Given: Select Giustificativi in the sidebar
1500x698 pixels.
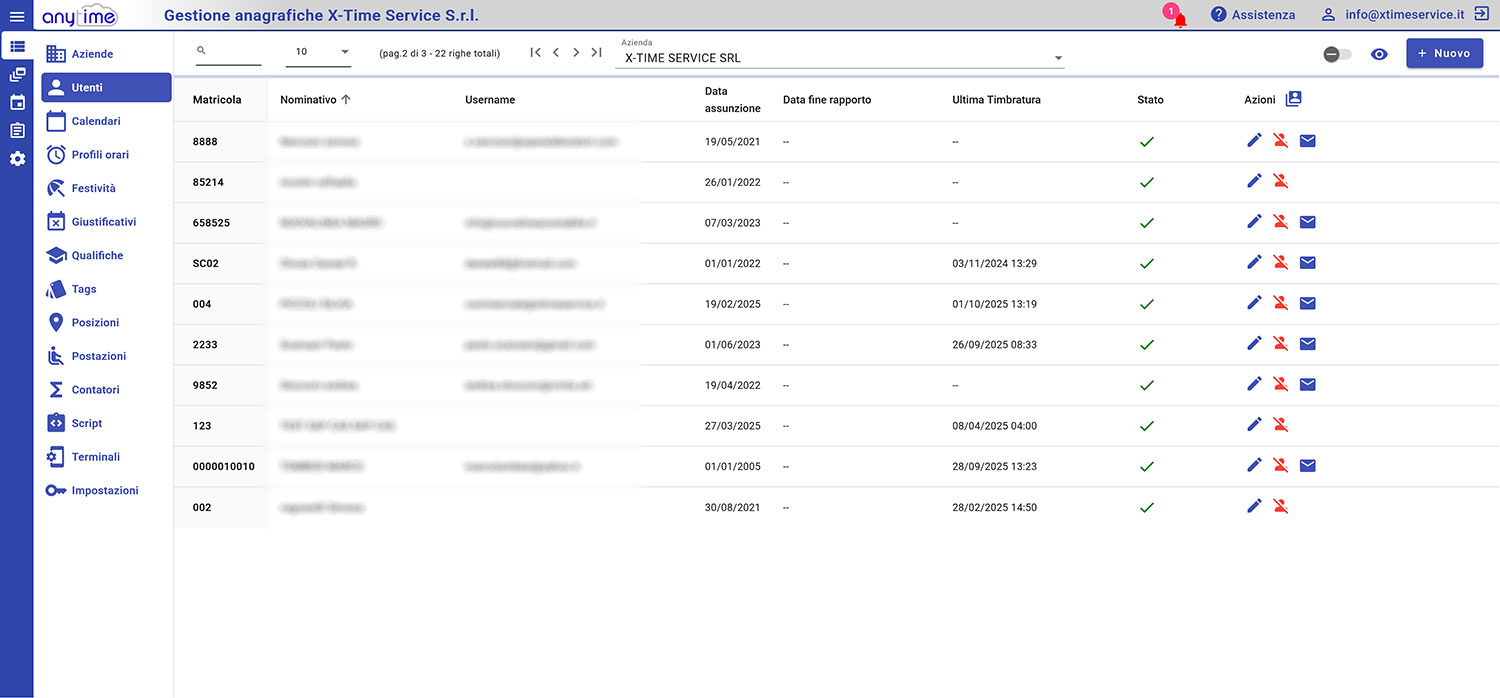Looking at the screenshot, I should point(103,222).
